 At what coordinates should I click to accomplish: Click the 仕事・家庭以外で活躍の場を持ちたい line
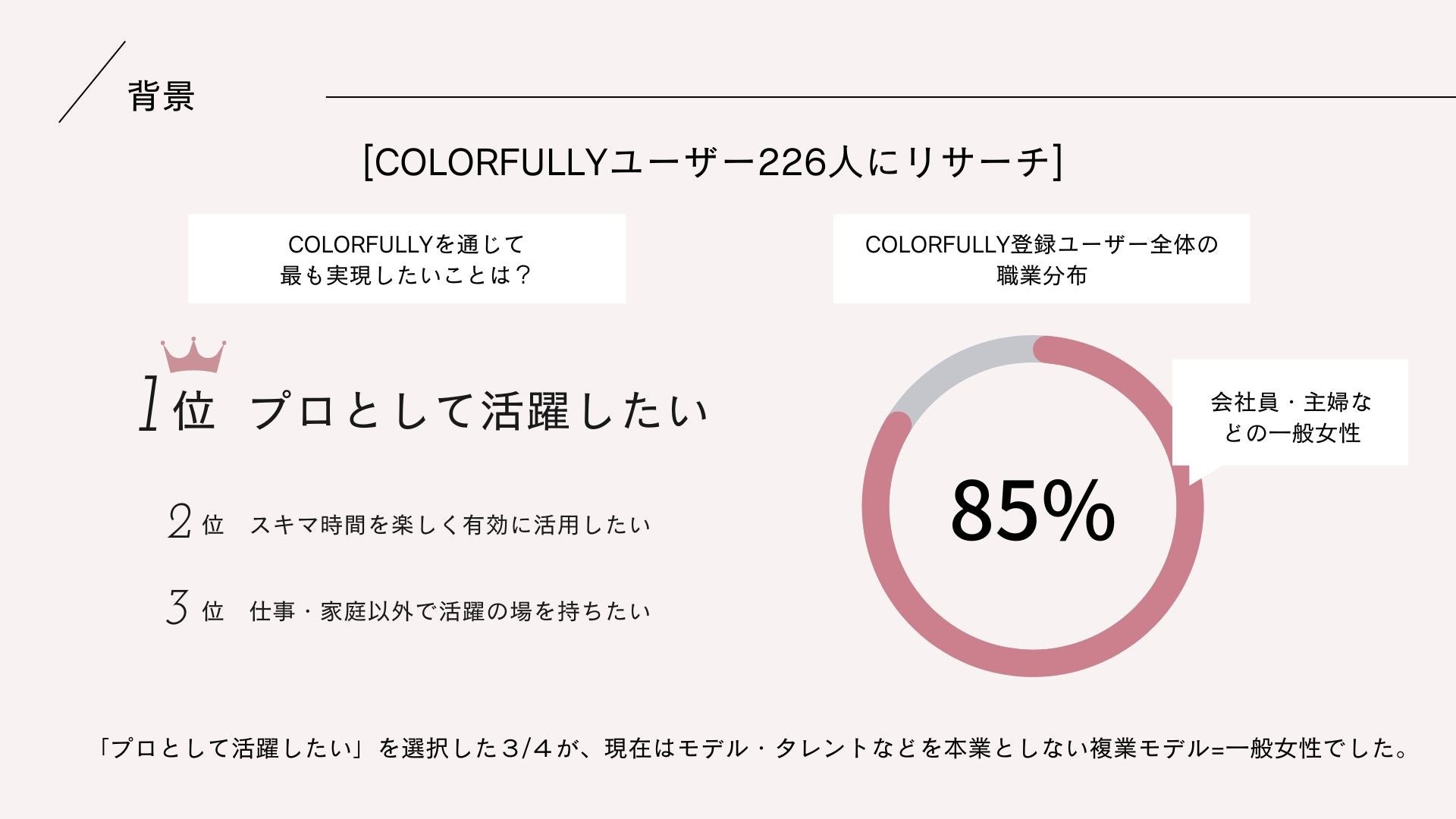[x=450, y=611]
